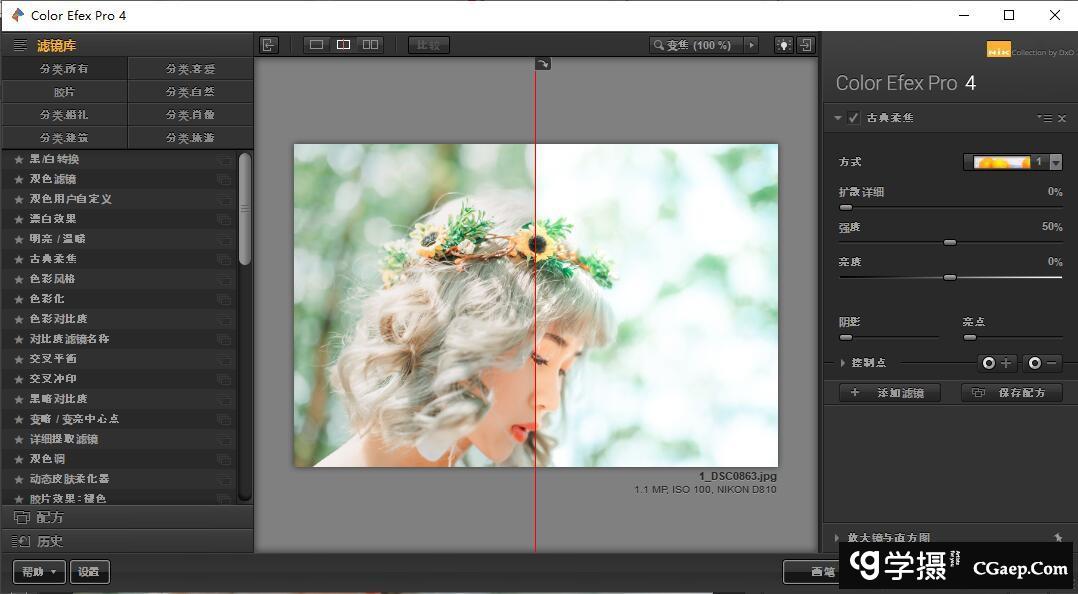Click the 强度 strength slider handle
The image size is (1078, 594).
[x=950, y=242]
